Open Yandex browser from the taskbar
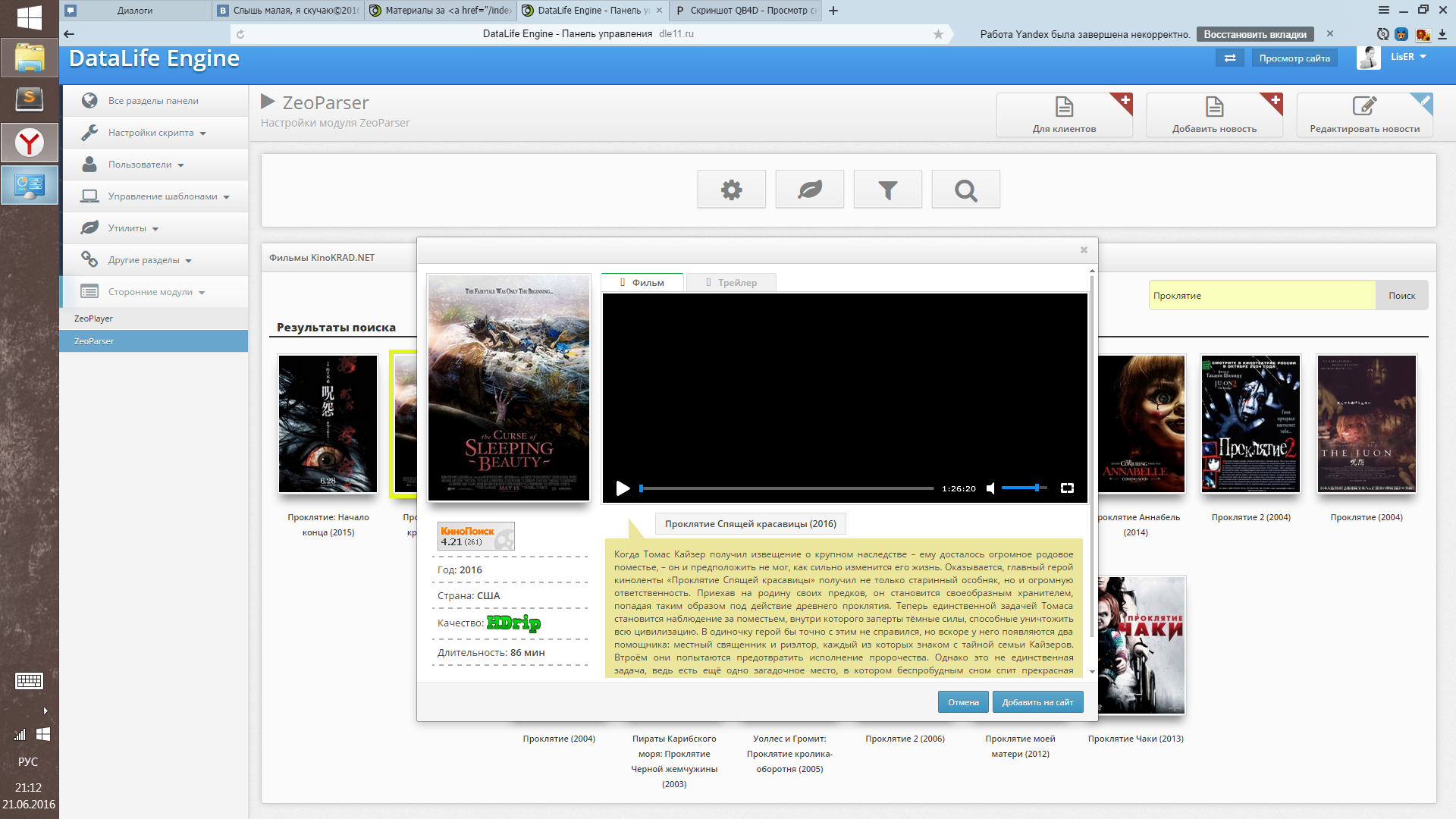This screenshot has width=1456, height=819. click(30, 143)
